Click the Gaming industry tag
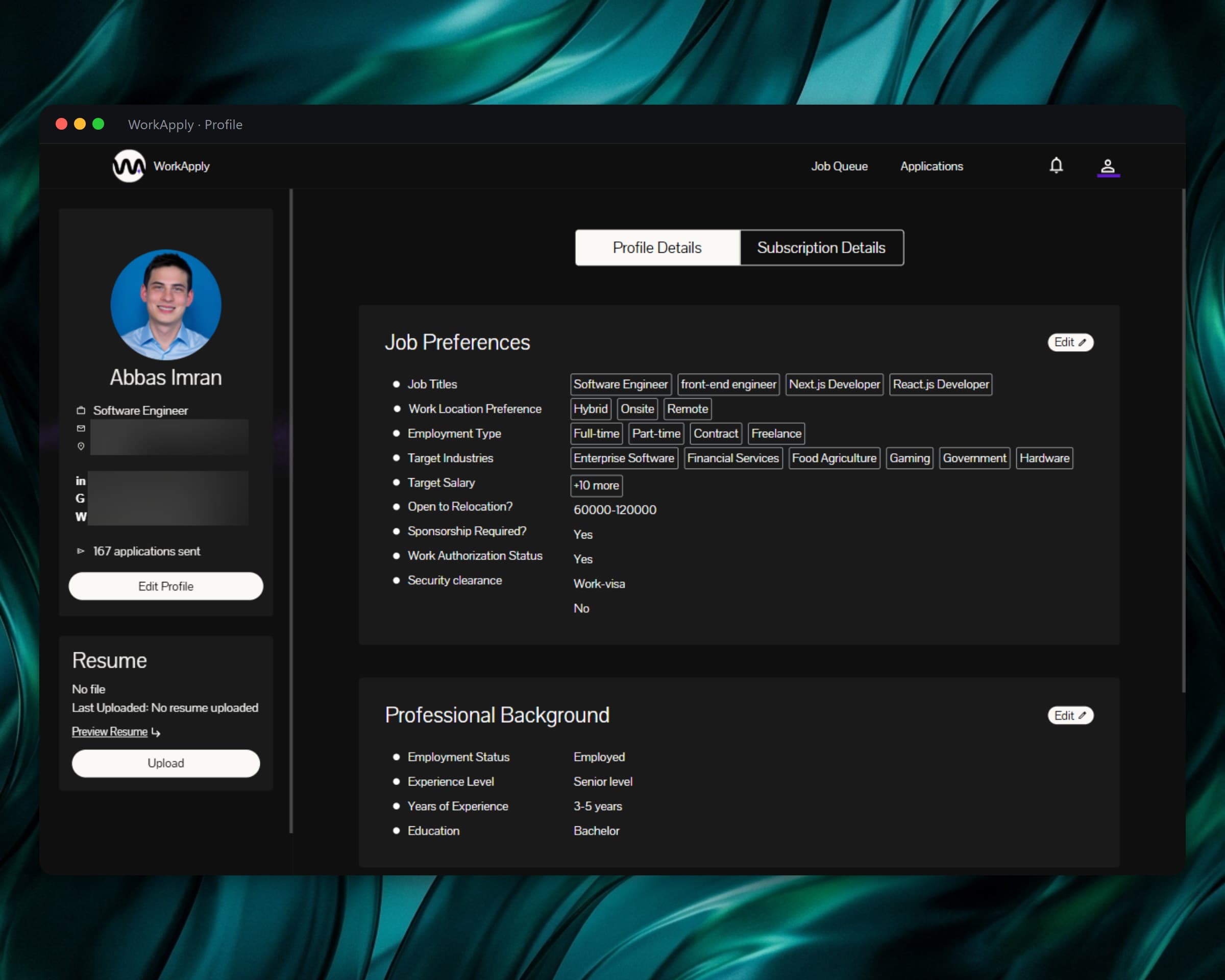This screenshot has width=1225, height=980. coord(910,458)
